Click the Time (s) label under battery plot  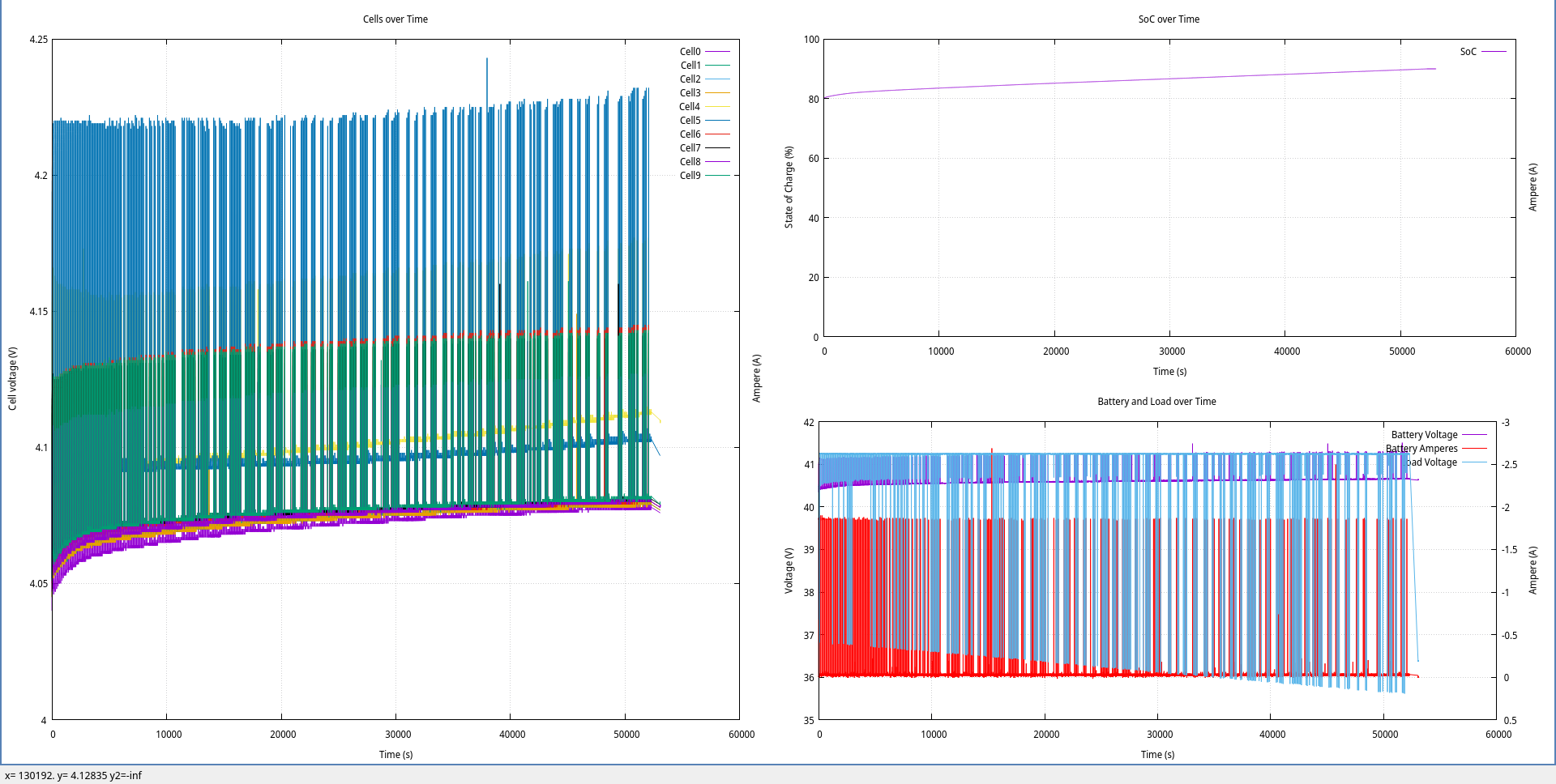[1157, 755]
